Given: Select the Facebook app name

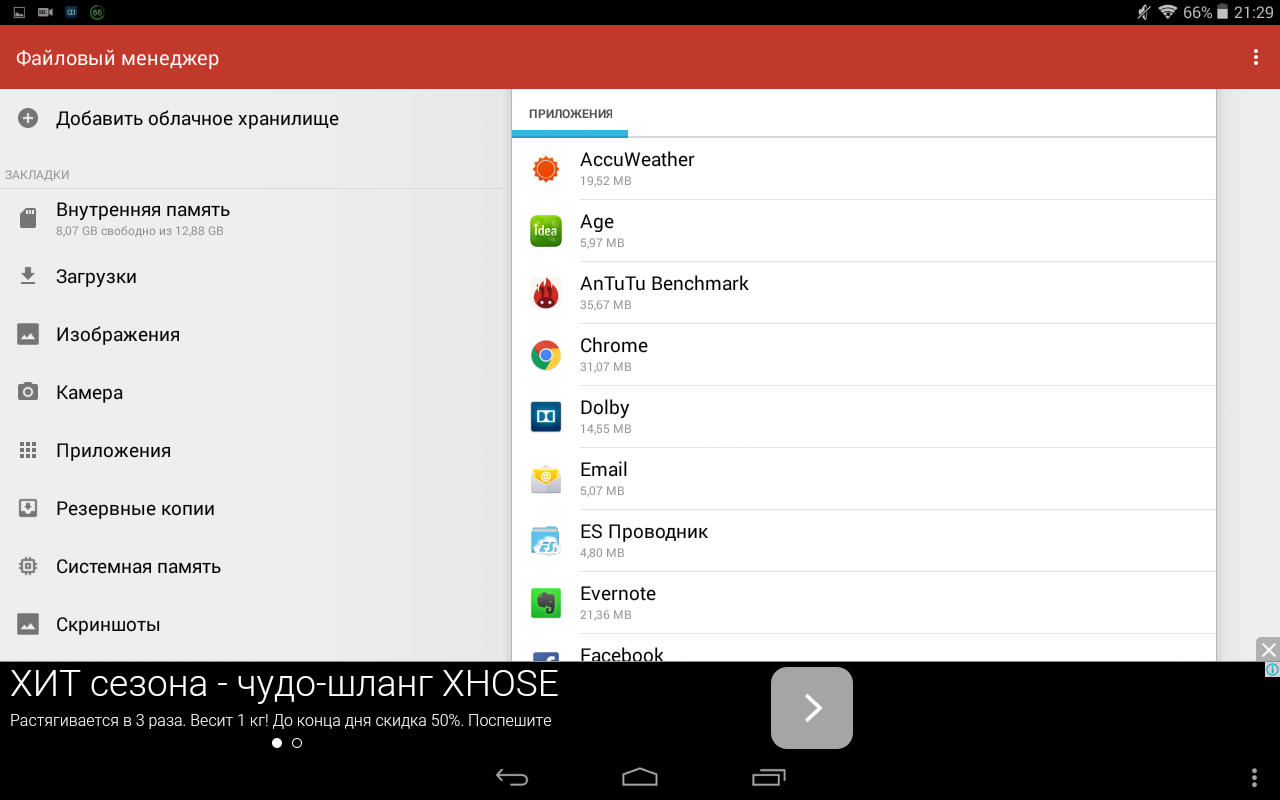Looking at the screenshot, I should [x=622, y=654].
